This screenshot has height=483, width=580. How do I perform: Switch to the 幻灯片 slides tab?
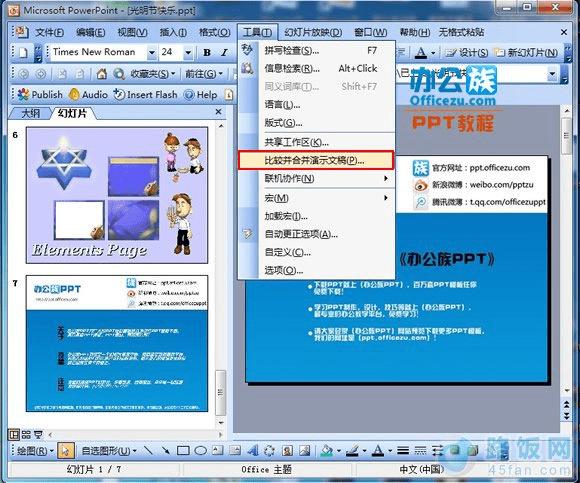pos(72,113)
